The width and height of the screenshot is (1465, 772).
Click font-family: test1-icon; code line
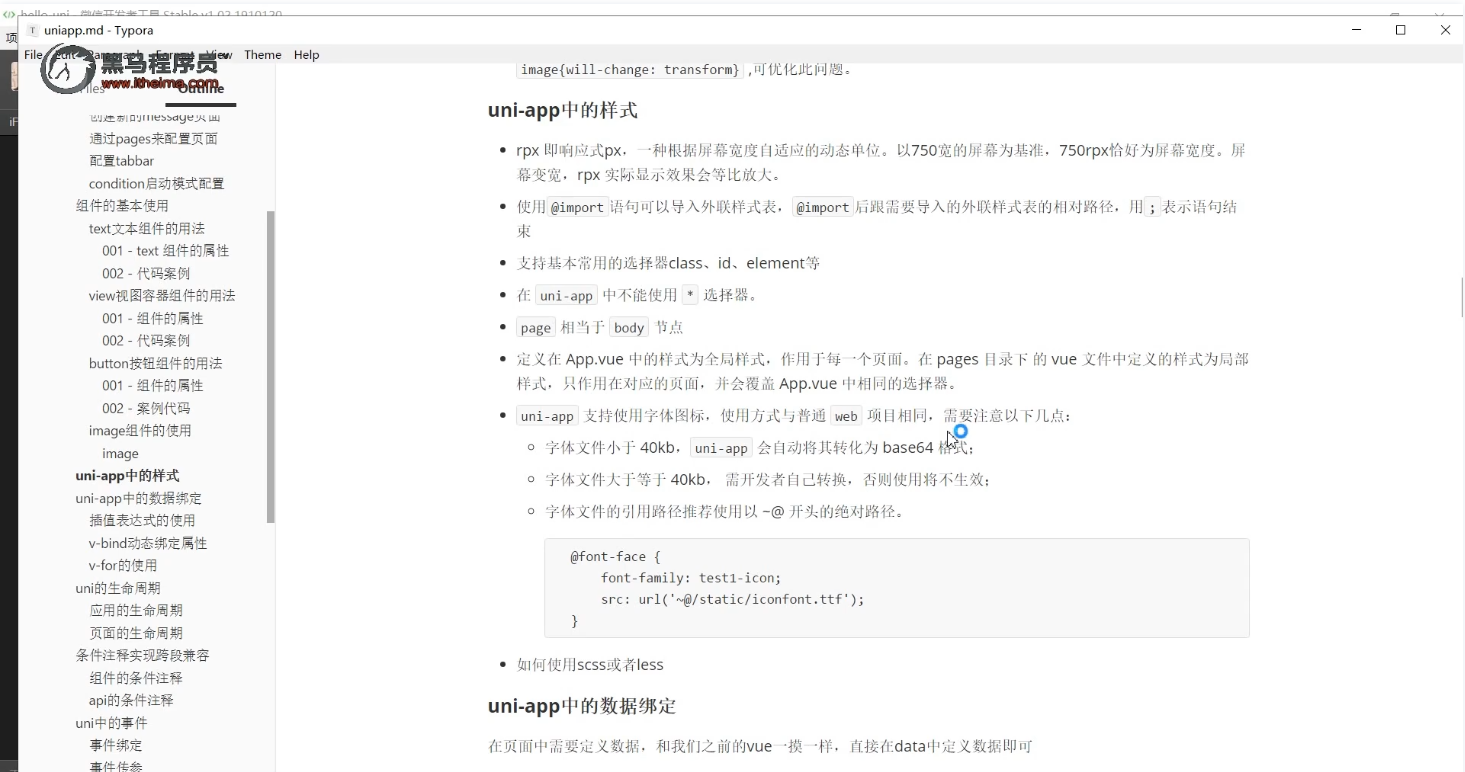(691, 578)
